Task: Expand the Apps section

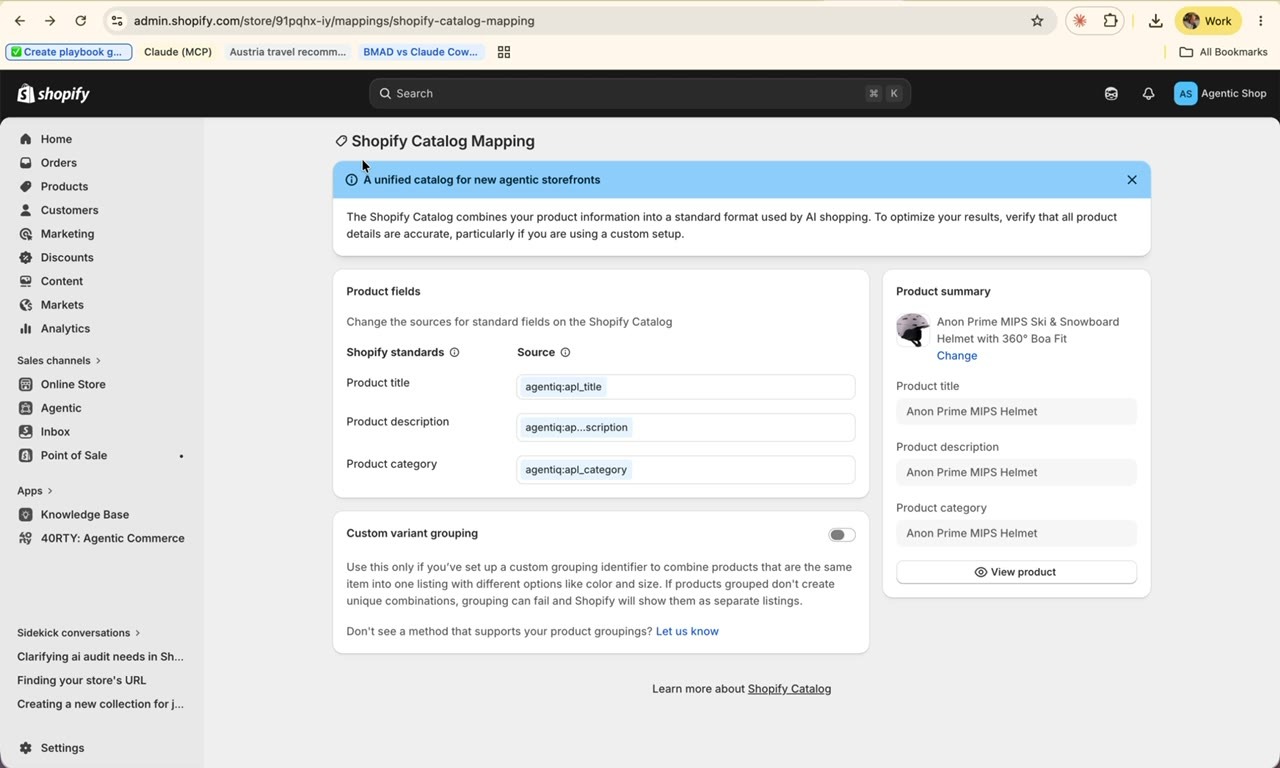Action: click(x=35, y=491)
